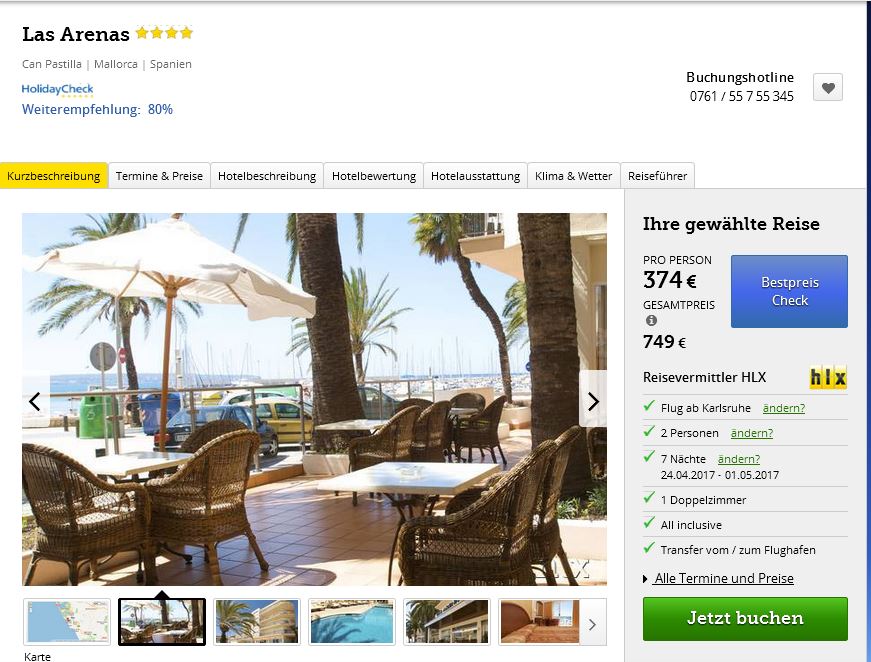Add hotel to favorites with heart icon
Image resolution: width=871 pixels, height=662 pixels.
pos(828,87)
